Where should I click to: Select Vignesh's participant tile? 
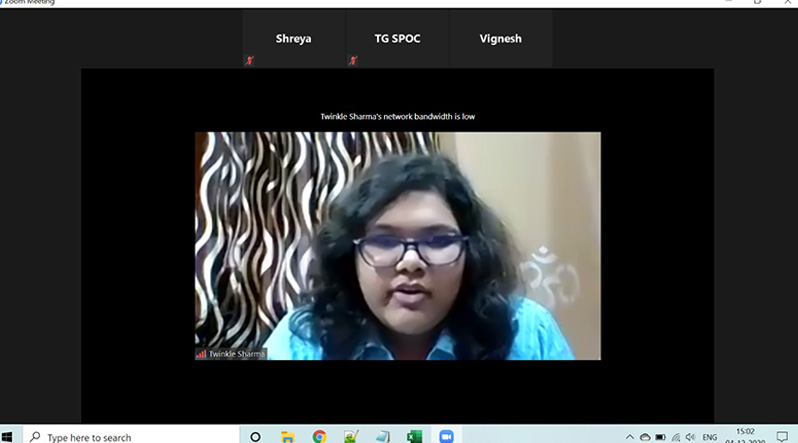click(x=501, y=39)
